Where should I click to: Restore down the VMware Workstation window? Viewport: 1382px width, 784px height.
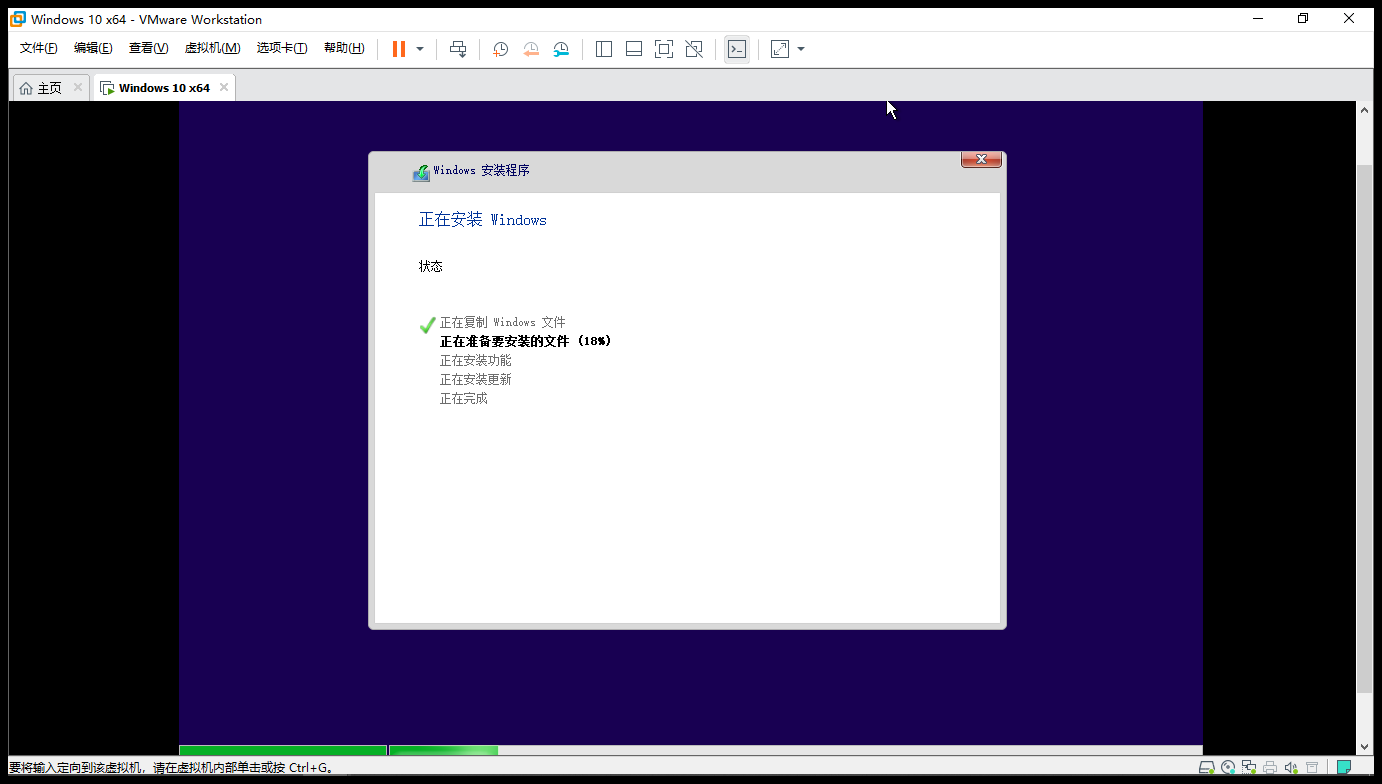point(1303,18)
